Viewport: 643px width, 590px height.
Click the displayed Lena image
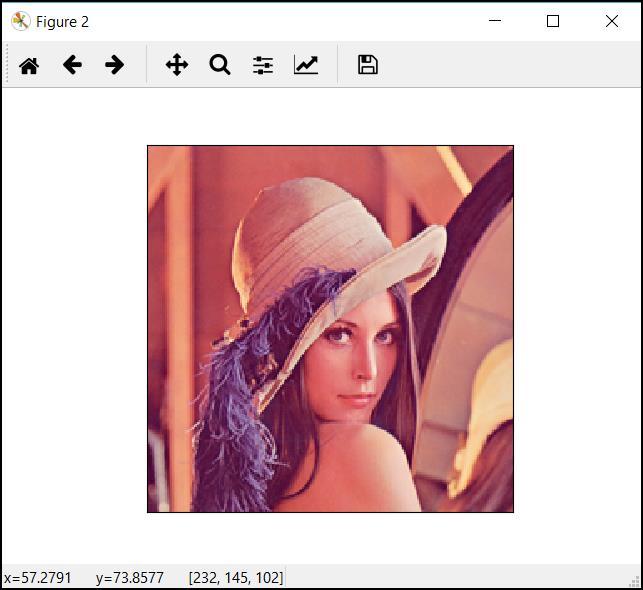click(x=331, y=329)
